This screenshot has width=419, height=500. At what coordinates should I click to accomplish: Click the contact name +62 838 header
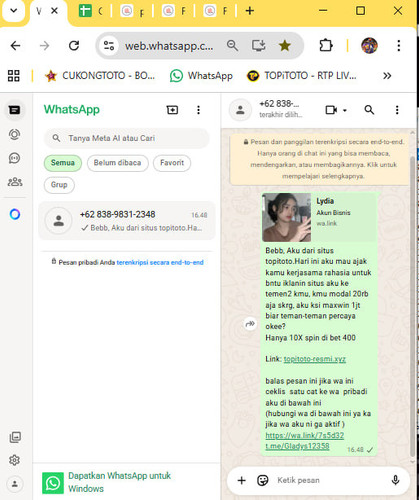[279, 104]
